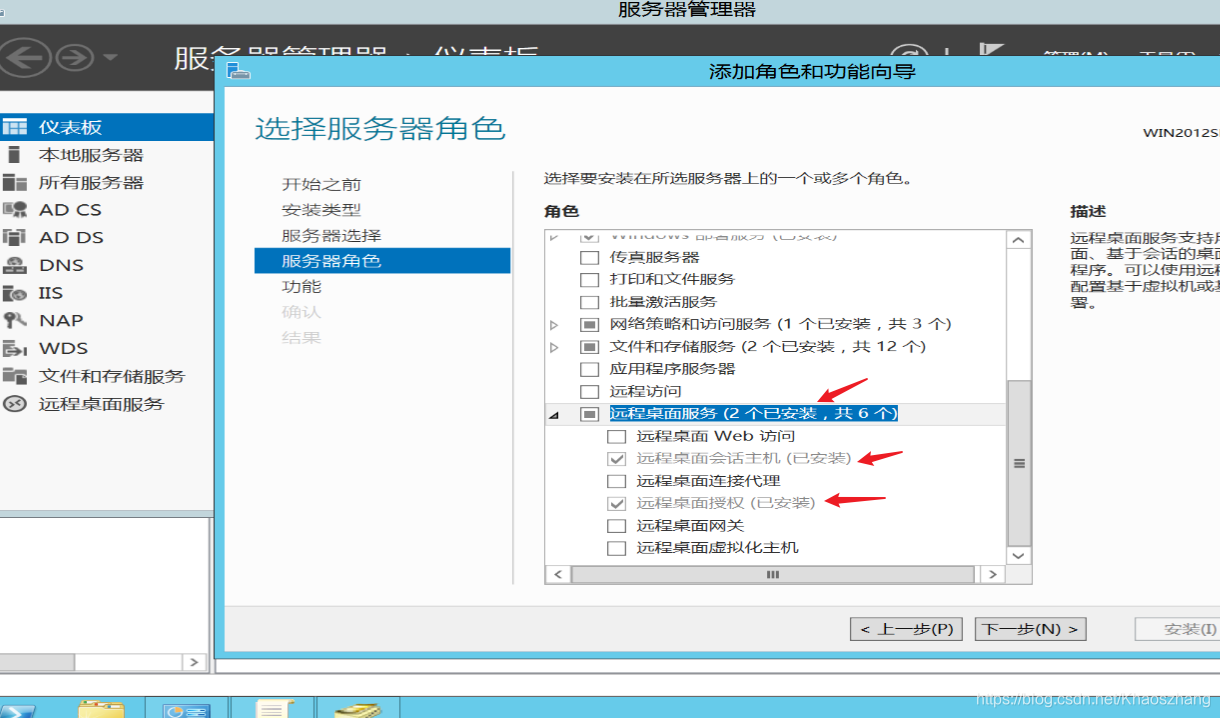Click sidebar bottom right scroll arrow

tap(195, 662)
